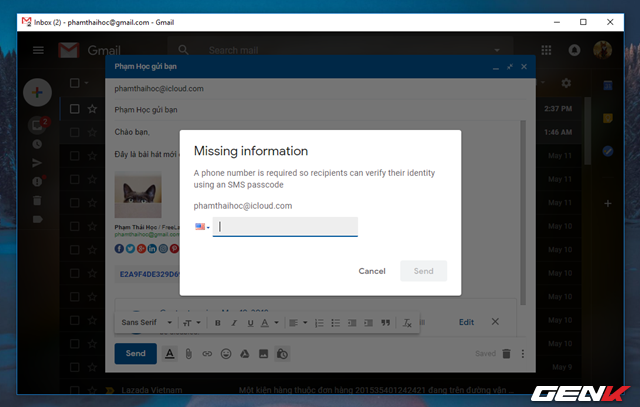Click the recipient phamthaihoc@icloud.com field
This screenshot has width=640, height=407.
[x=320, y=89]
